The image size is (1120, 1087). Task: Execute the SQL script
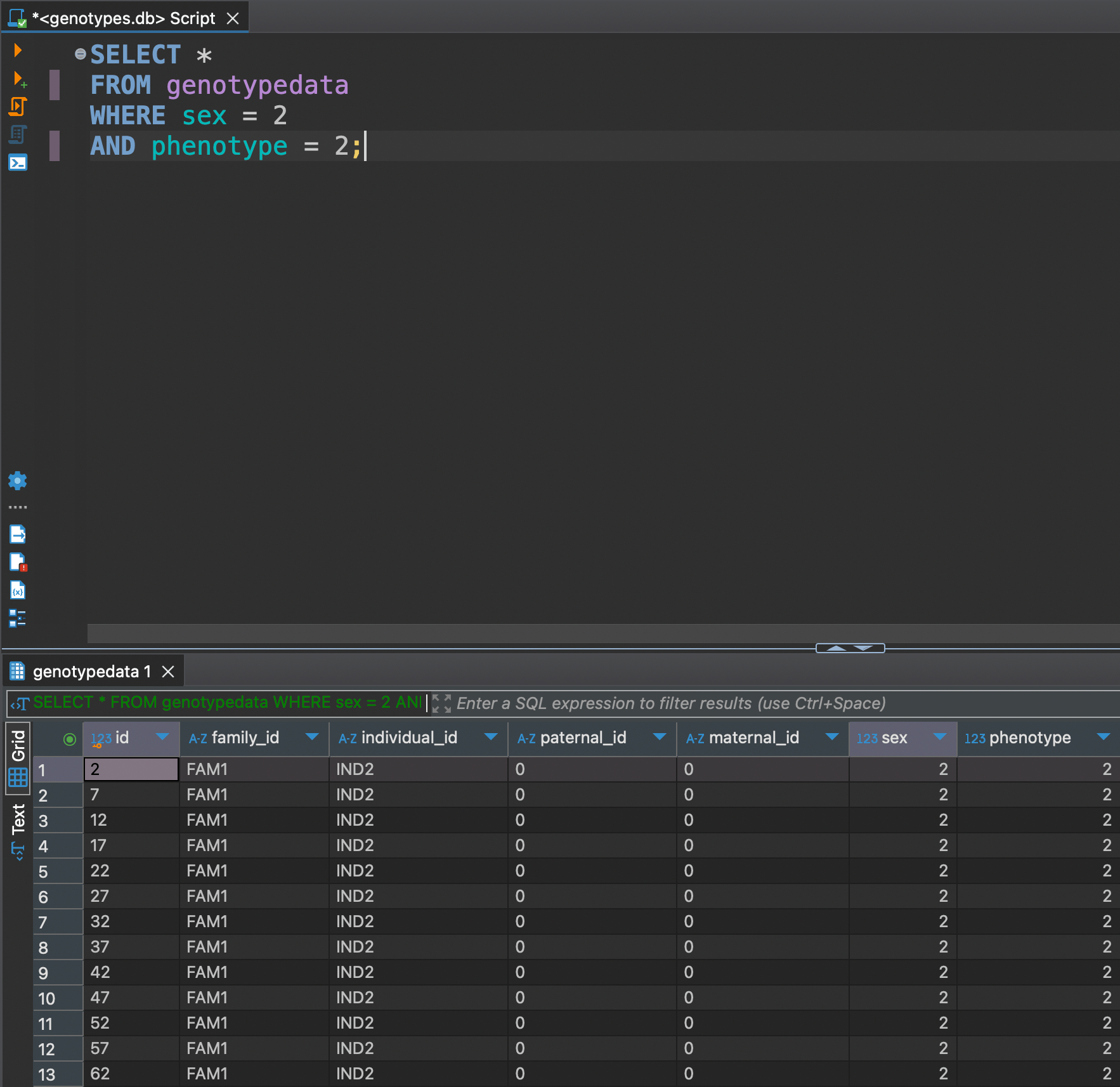17,107
